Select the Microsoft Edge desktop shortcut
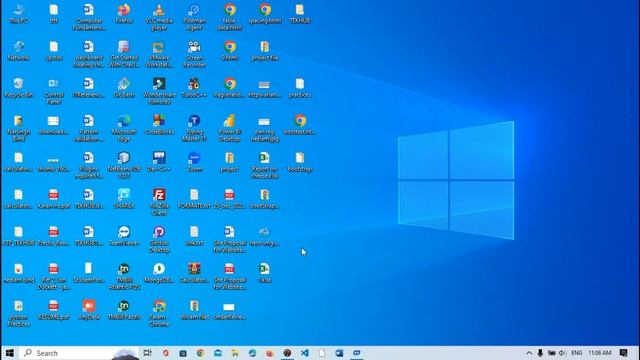Image resolution: width=640 pixels, height=360 pixels. pos(124,128)
